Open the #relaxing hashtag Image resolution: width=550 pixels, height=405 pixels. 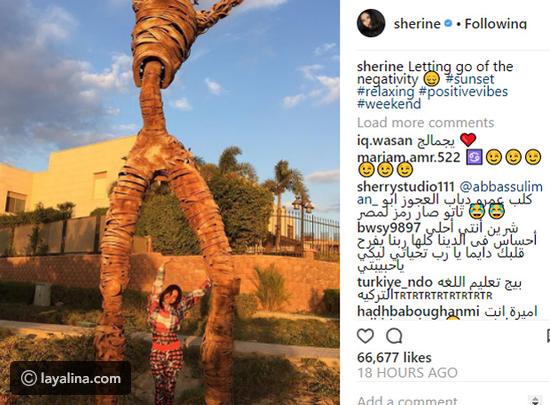point(385,92)
